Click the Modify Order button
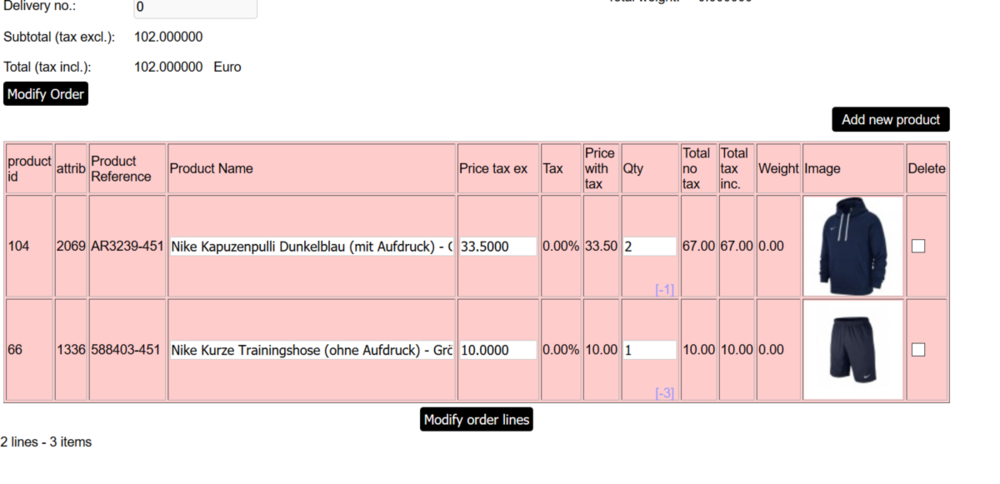Screen dimensions: 1000x484 (x=46, y=94)
